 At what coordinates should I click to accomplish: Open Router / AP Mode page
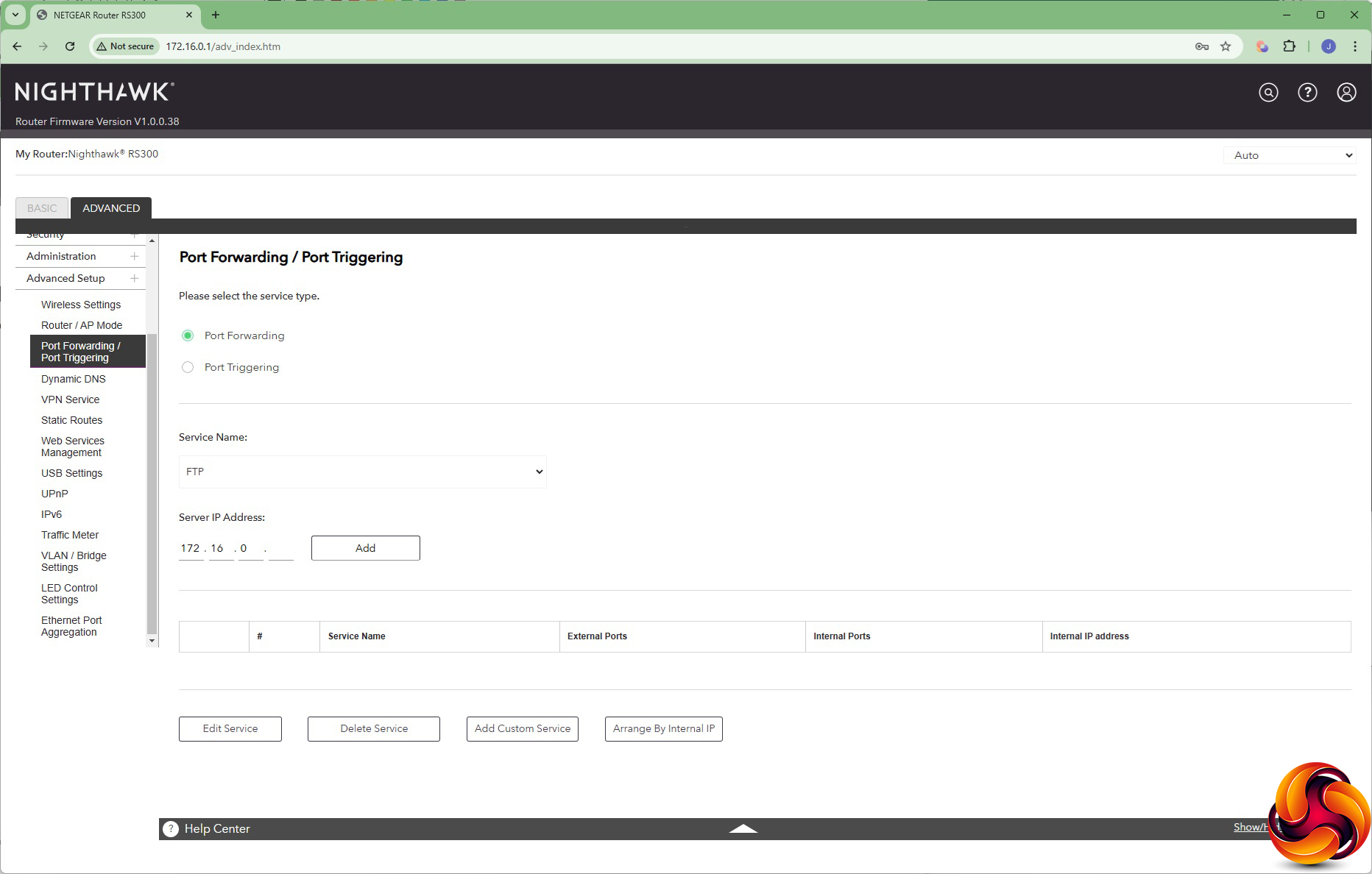point(82,325)
